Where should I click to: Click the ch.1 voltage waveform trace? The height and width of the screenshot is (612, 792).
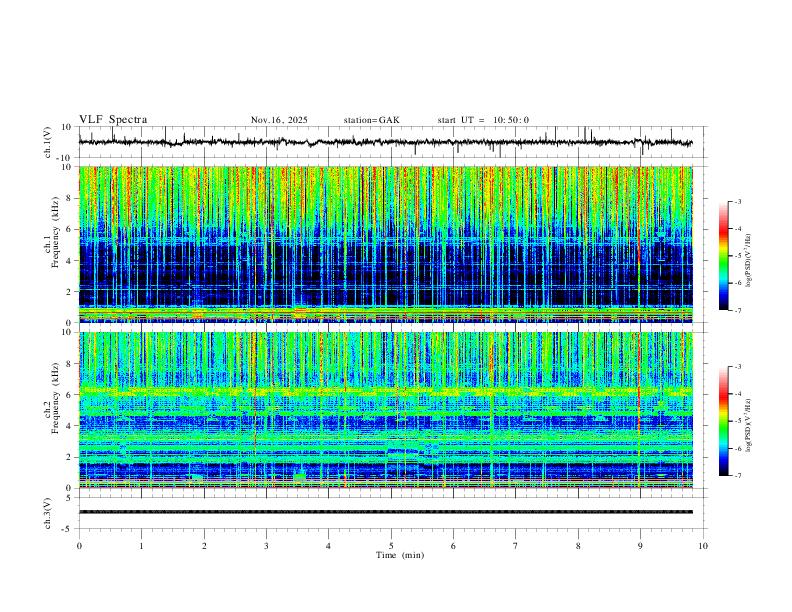coord(385,142)
